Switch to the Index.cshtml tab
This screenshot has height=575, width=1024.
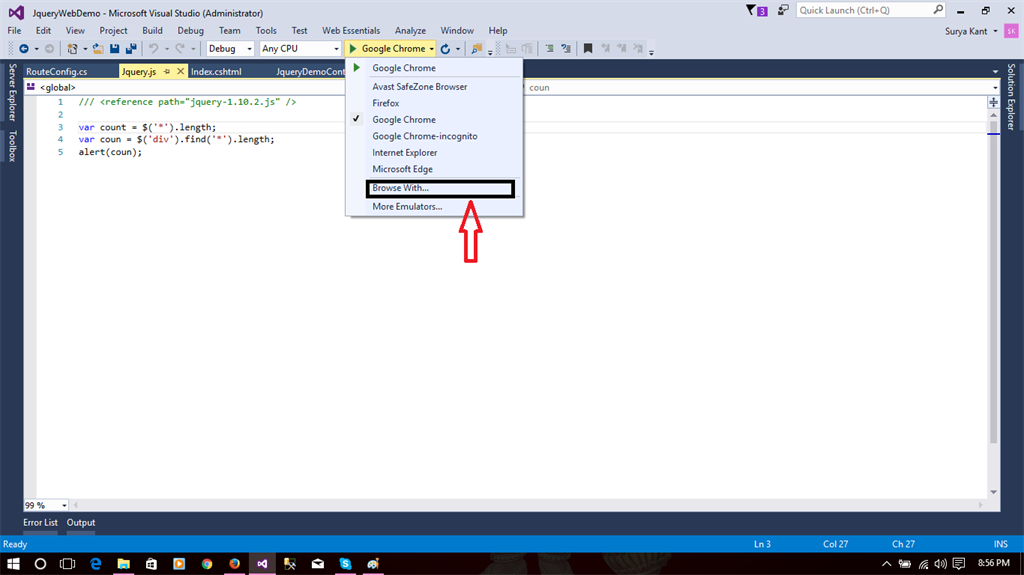(x=216, y=71)
